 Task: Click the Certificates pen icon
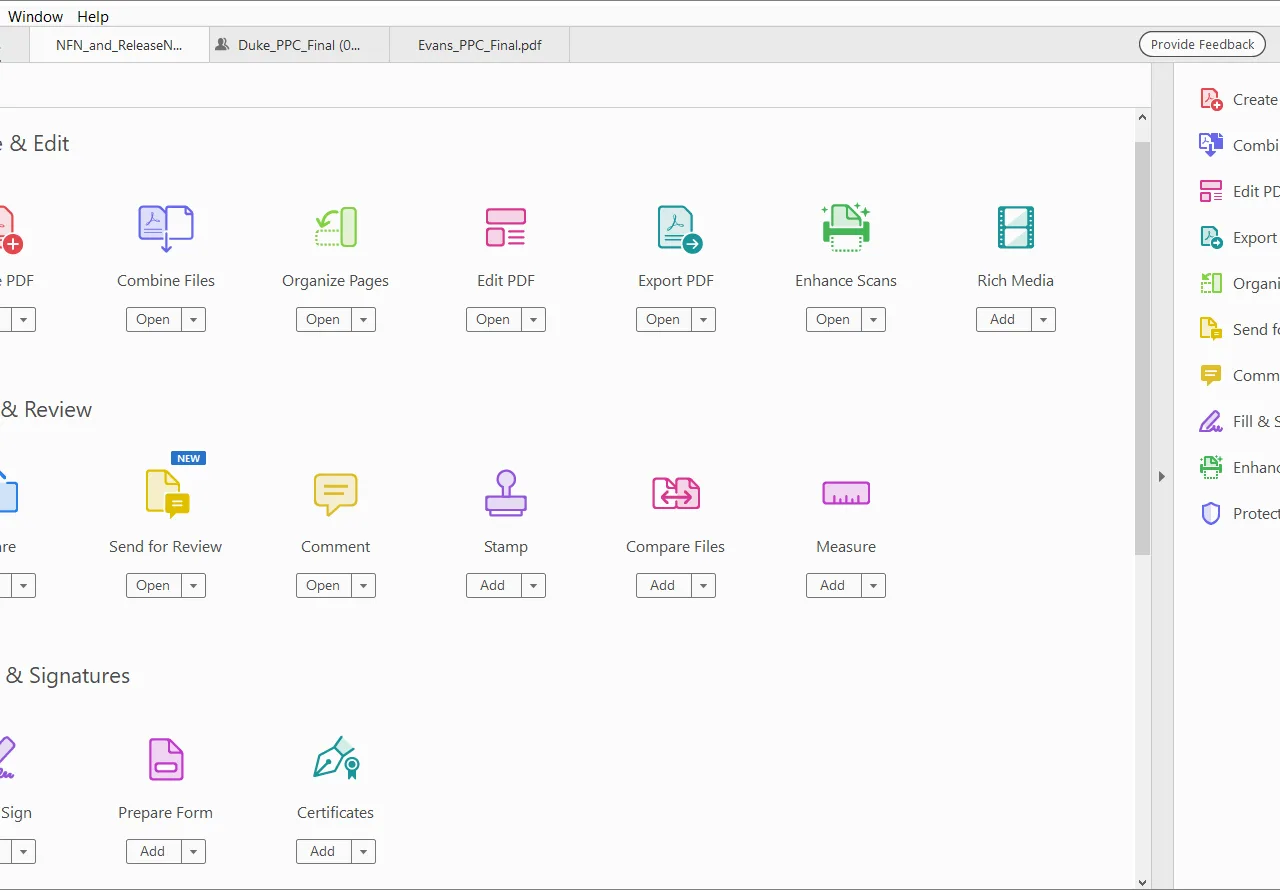(336, 759)
